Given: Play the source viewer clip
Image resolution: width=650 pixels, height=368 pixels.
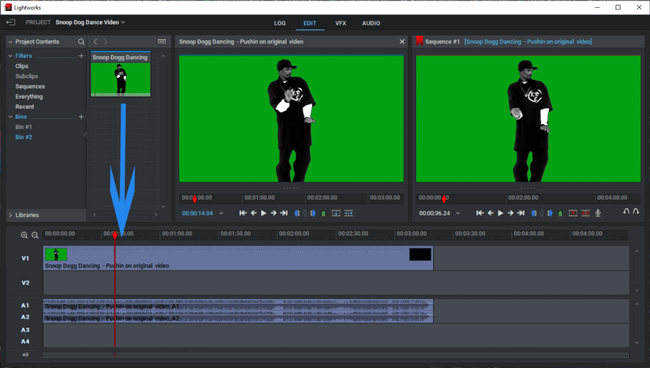Looking at the screenshot, I should [x=264, y=213].
